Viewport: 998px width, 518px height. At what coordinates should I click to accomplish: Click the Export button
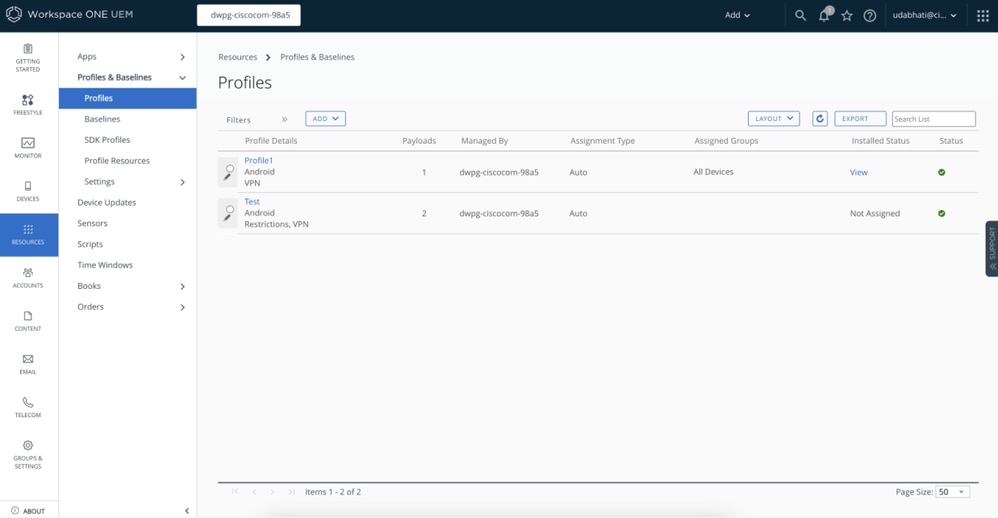tap(860, 118)
